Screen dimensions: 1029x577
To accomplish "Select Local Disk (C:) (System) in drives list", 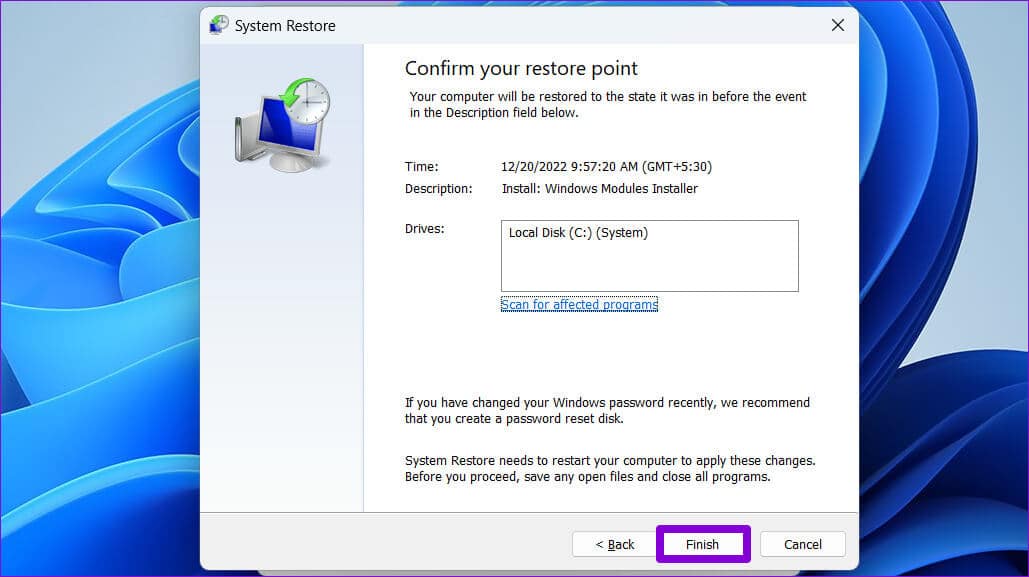I will [578, 232].
